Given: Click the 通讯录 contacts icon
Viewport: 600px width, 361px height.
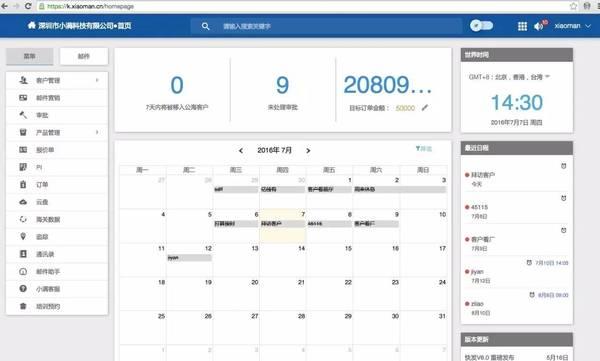Looking at the screenshot, I should 23,254.
